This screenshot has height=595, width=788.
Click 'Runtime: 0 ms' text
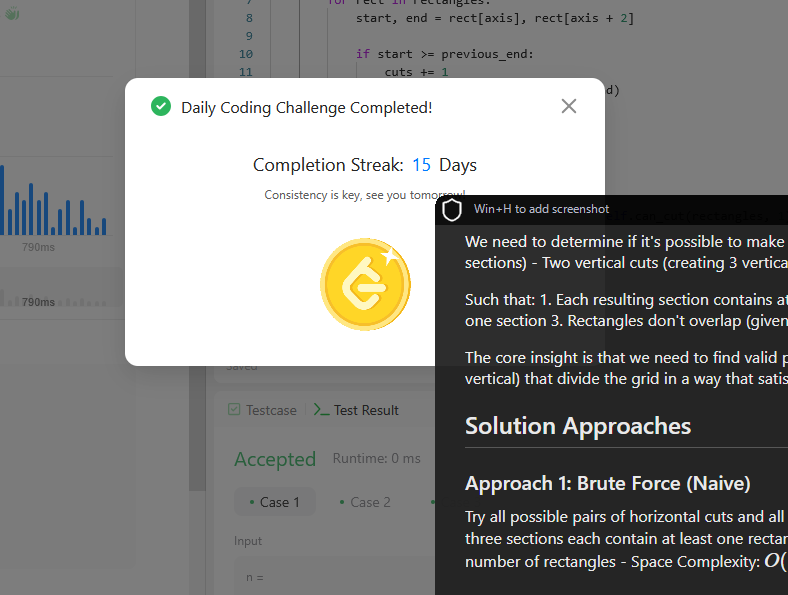click(376, 458)
